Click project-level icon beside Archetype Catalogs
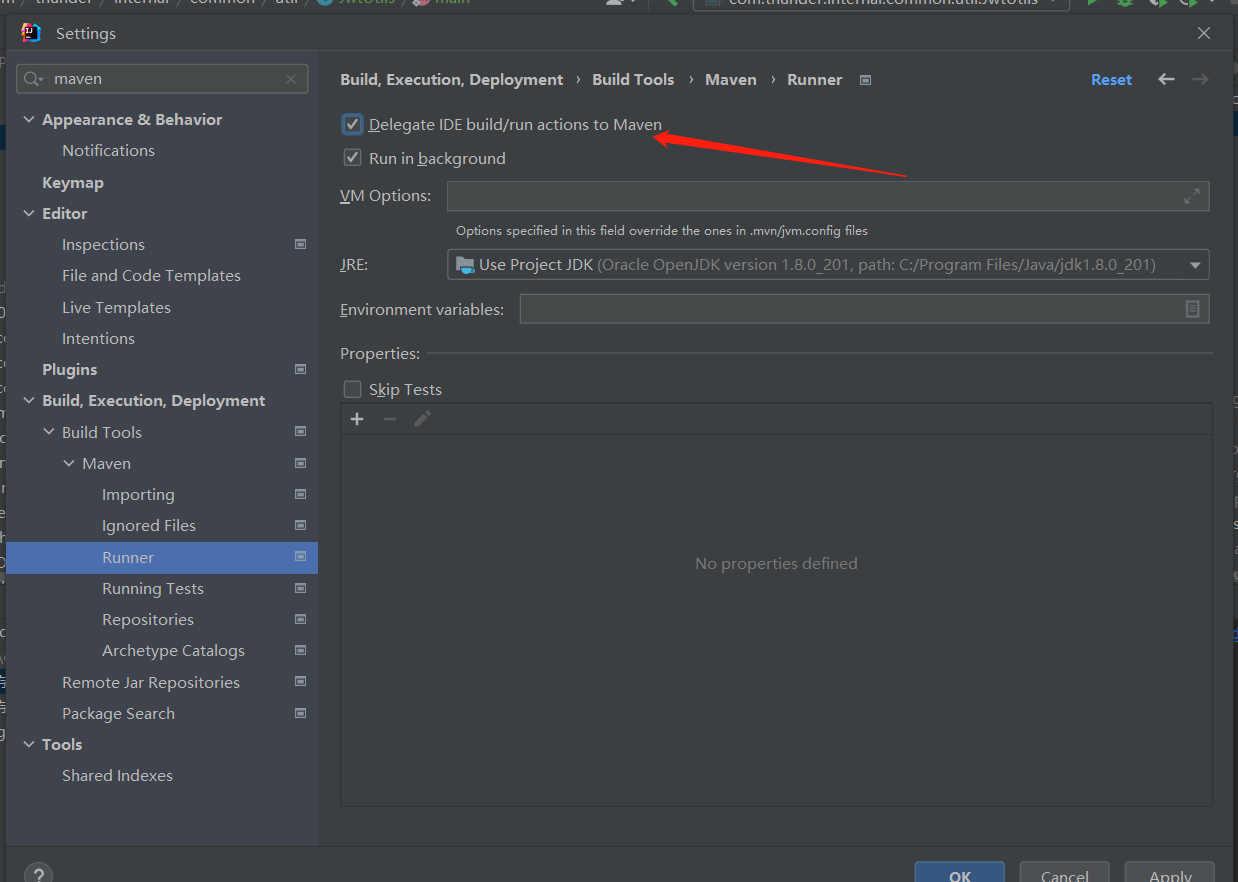 tap(300, 650)
